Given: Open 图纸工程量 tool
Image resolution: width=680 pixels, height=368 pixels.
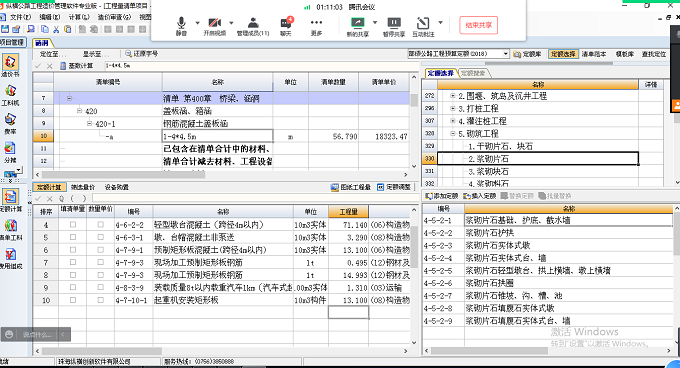Looking at the screenshot, I should tap(351, 187).
